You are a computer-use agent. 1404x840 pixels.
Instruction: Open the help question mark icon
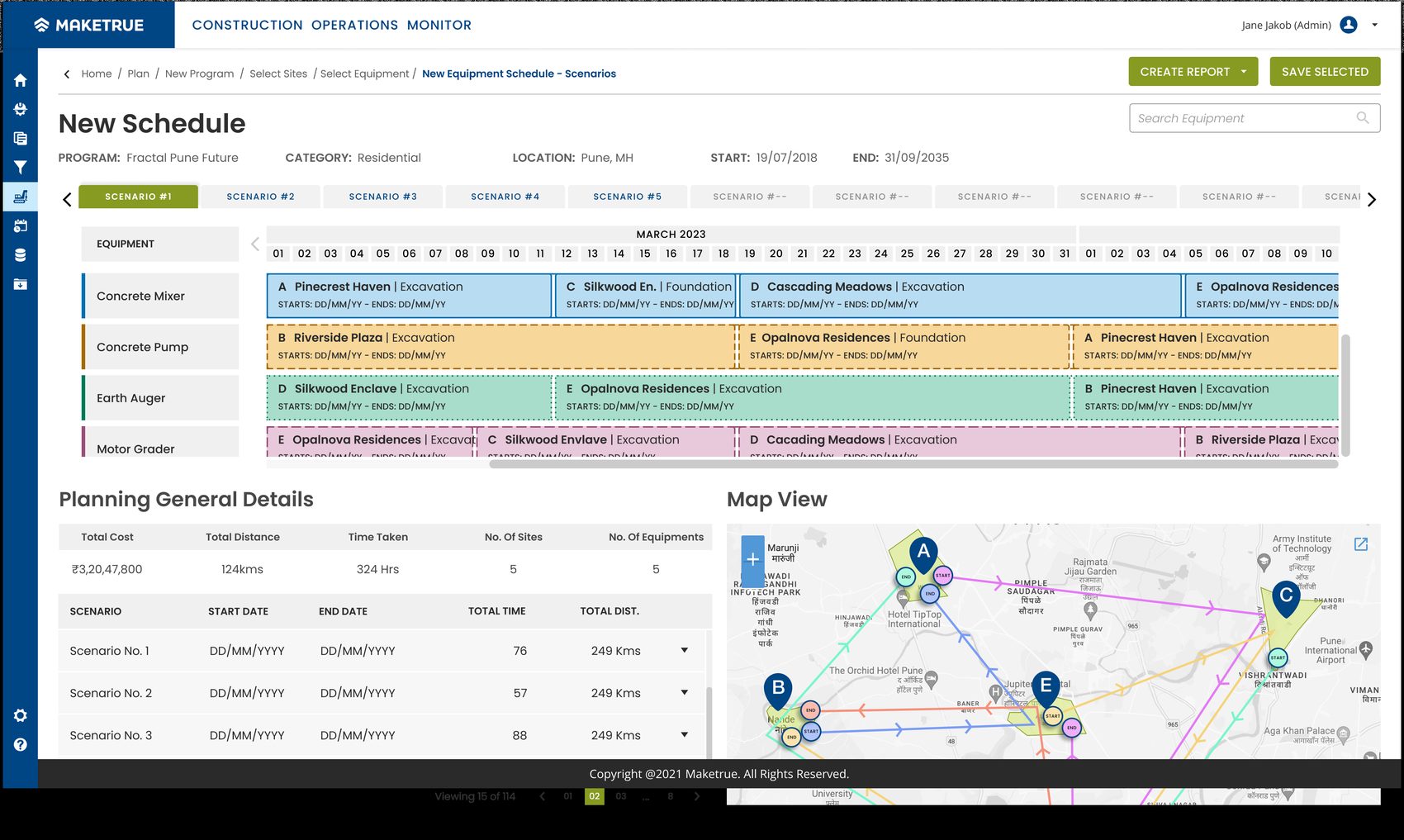(x=21, y=744)
